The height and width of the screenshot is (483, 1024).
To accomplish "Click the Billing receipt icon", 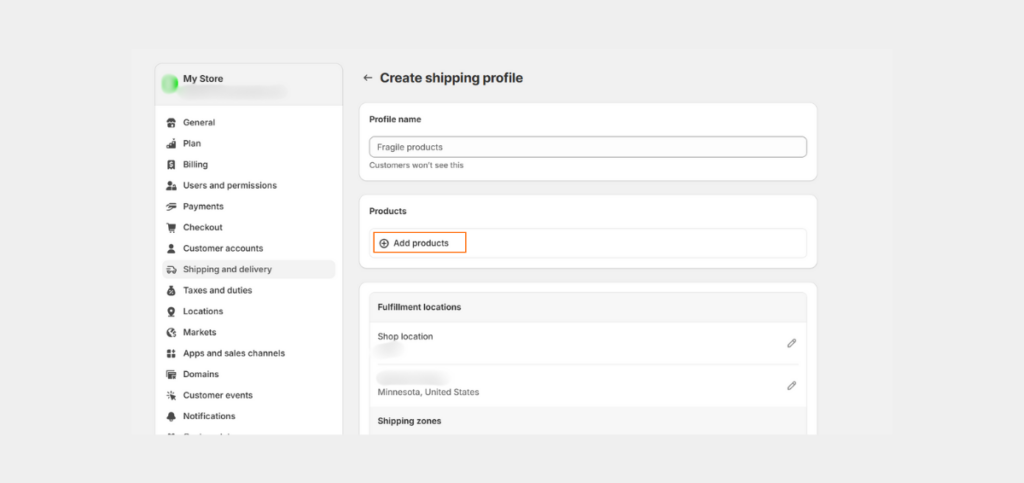I will 171,164.
